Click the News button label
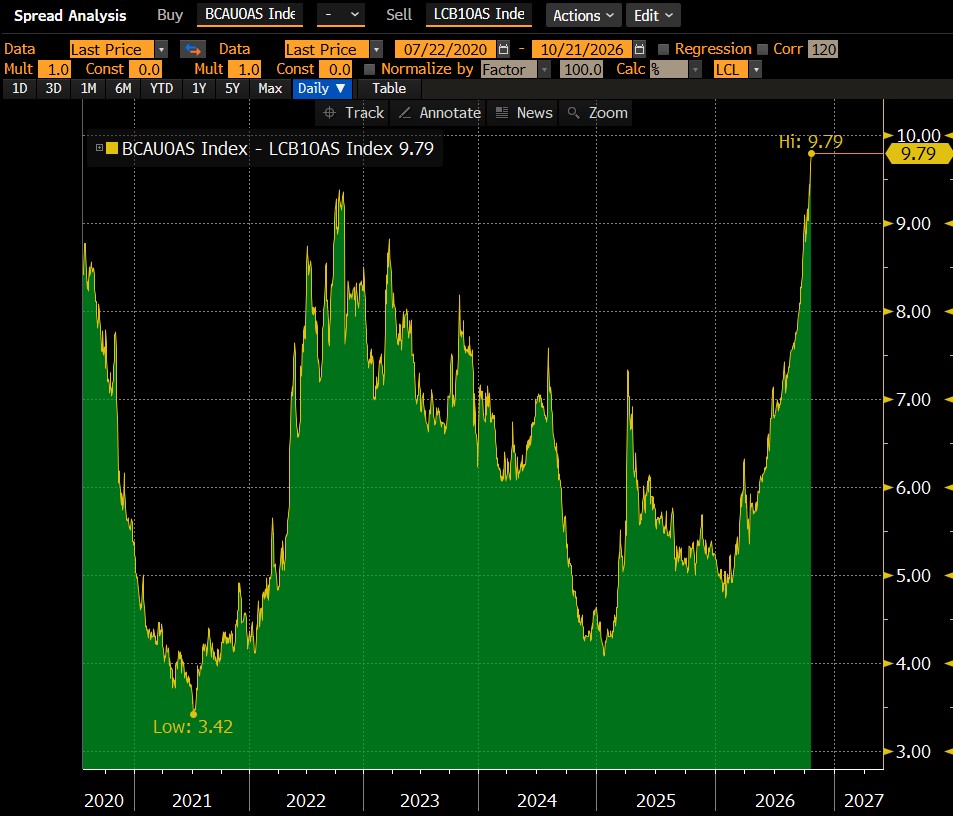953x816 pixels. 535,112
